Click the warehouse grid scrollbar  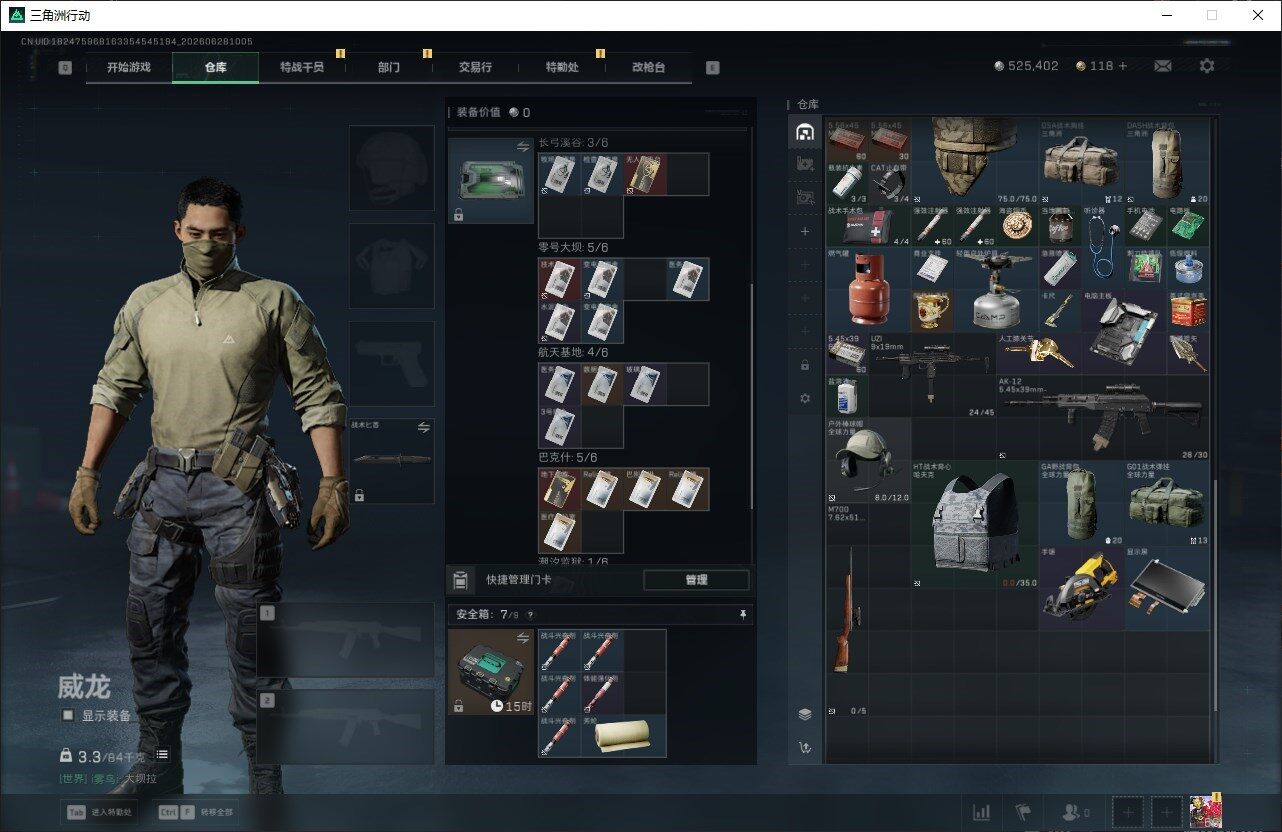[1216, 595]
